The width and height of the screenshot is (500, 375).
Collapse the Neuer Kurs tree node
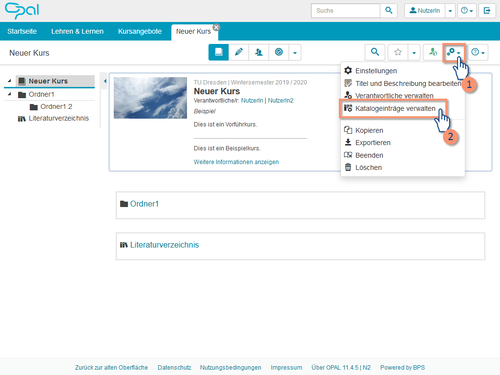[10, 81]
